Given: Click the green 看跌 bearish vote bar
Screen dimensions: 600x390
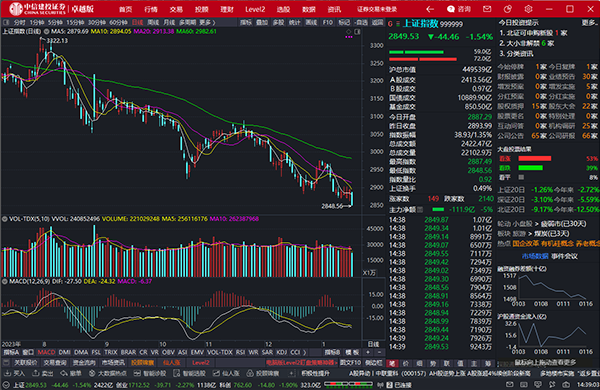Looking at the screenshot, I should click(x=530, y=168).
